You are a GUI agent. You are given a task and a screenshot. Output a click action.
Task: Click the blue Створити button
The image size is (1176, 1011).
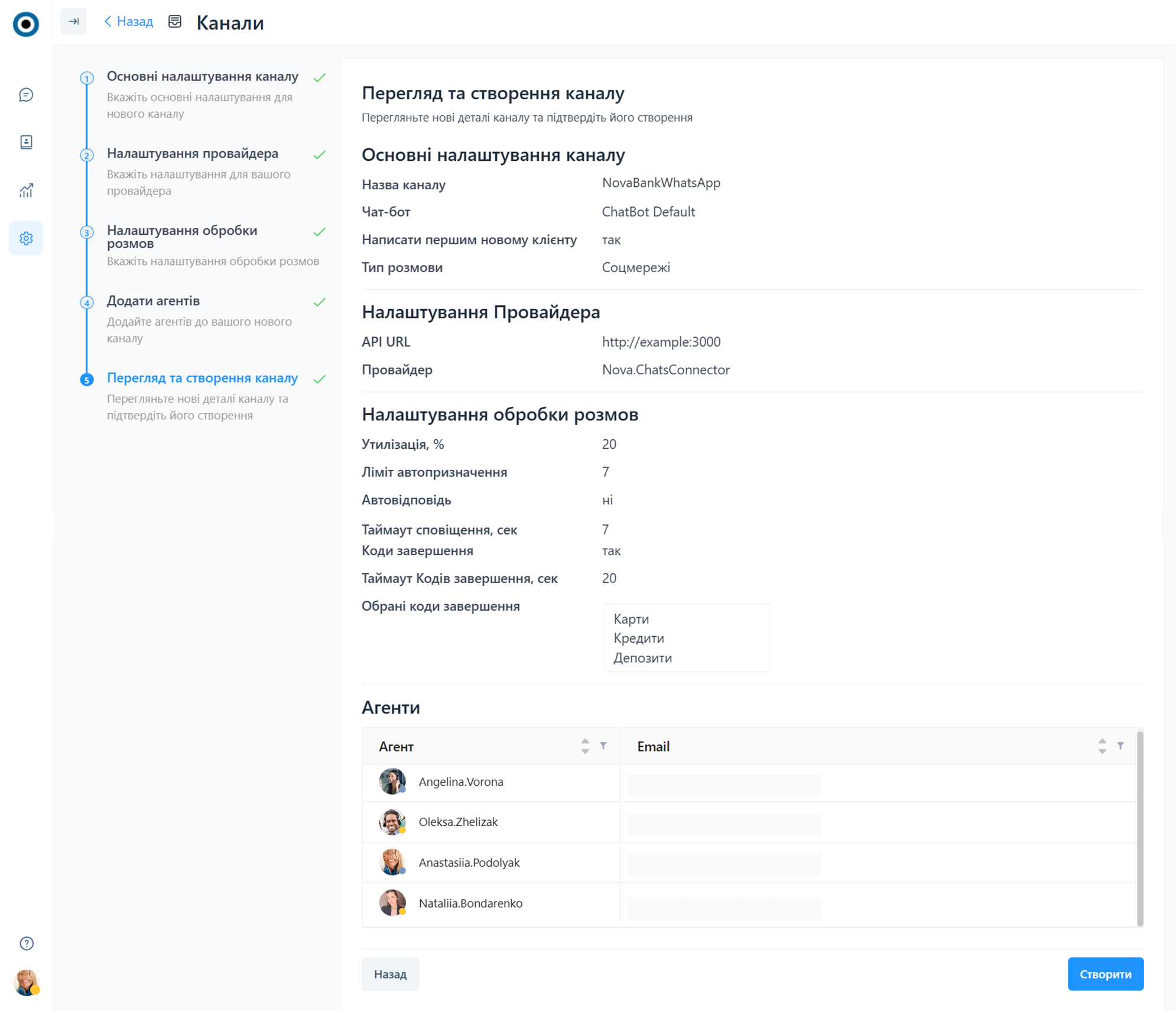click(1105, 974)
